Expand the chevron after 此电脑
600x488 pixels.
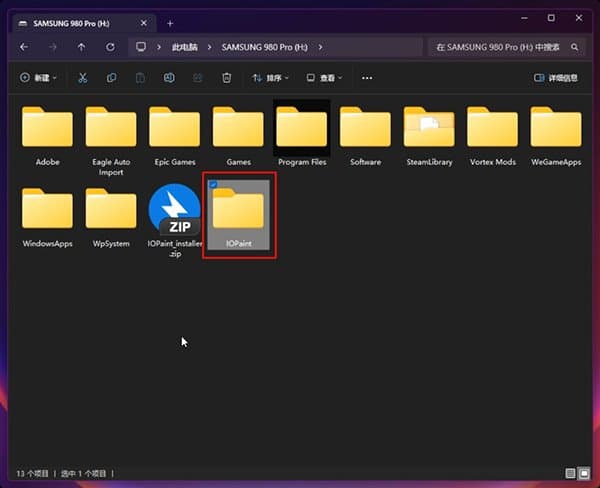coord(209,47)
